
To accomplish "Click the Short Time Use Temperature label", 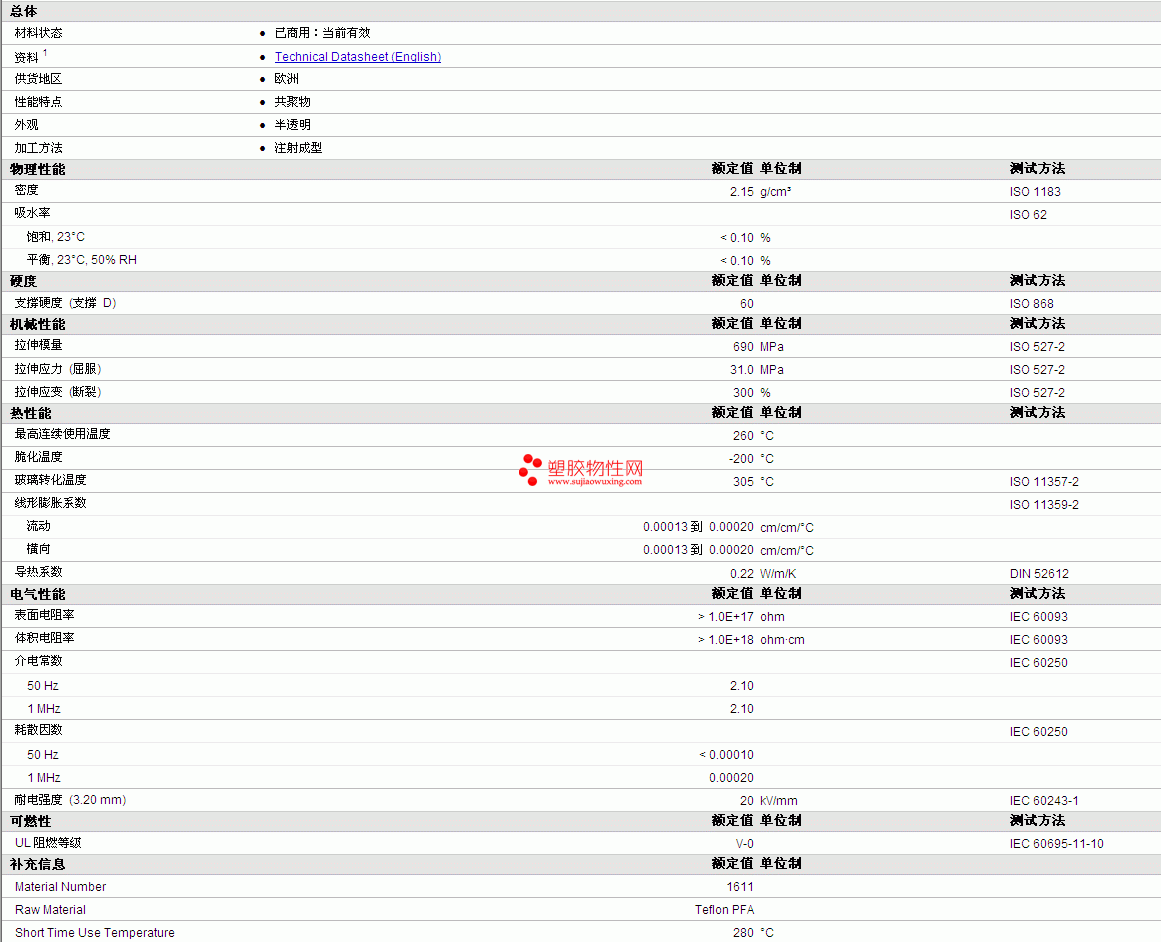I will pyautogui.click(x=95, y=933).
